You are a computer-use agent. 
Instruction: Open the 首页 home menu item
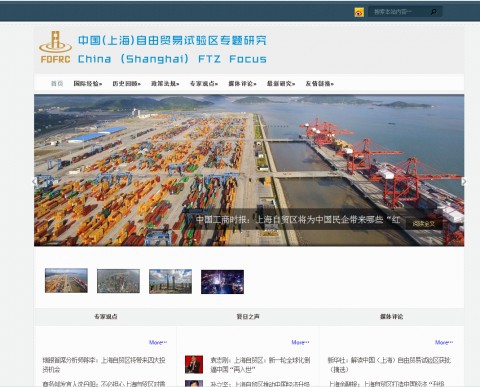57,83
